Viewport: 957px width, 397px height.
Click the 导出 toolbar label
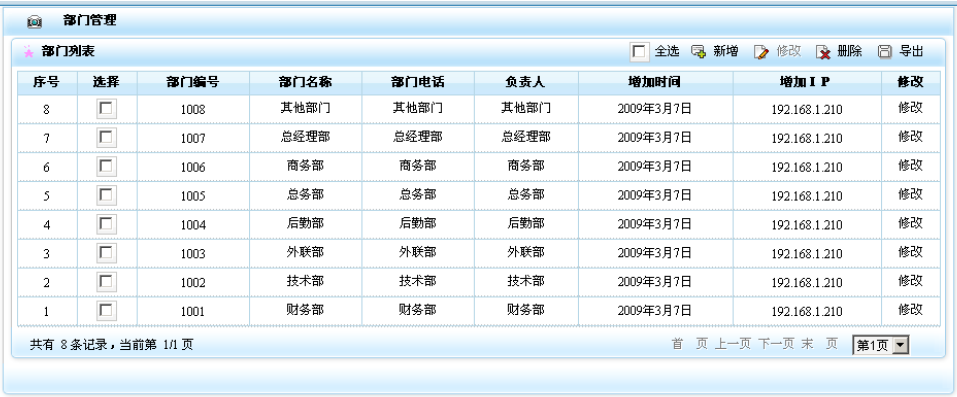[x=911, y=51]
